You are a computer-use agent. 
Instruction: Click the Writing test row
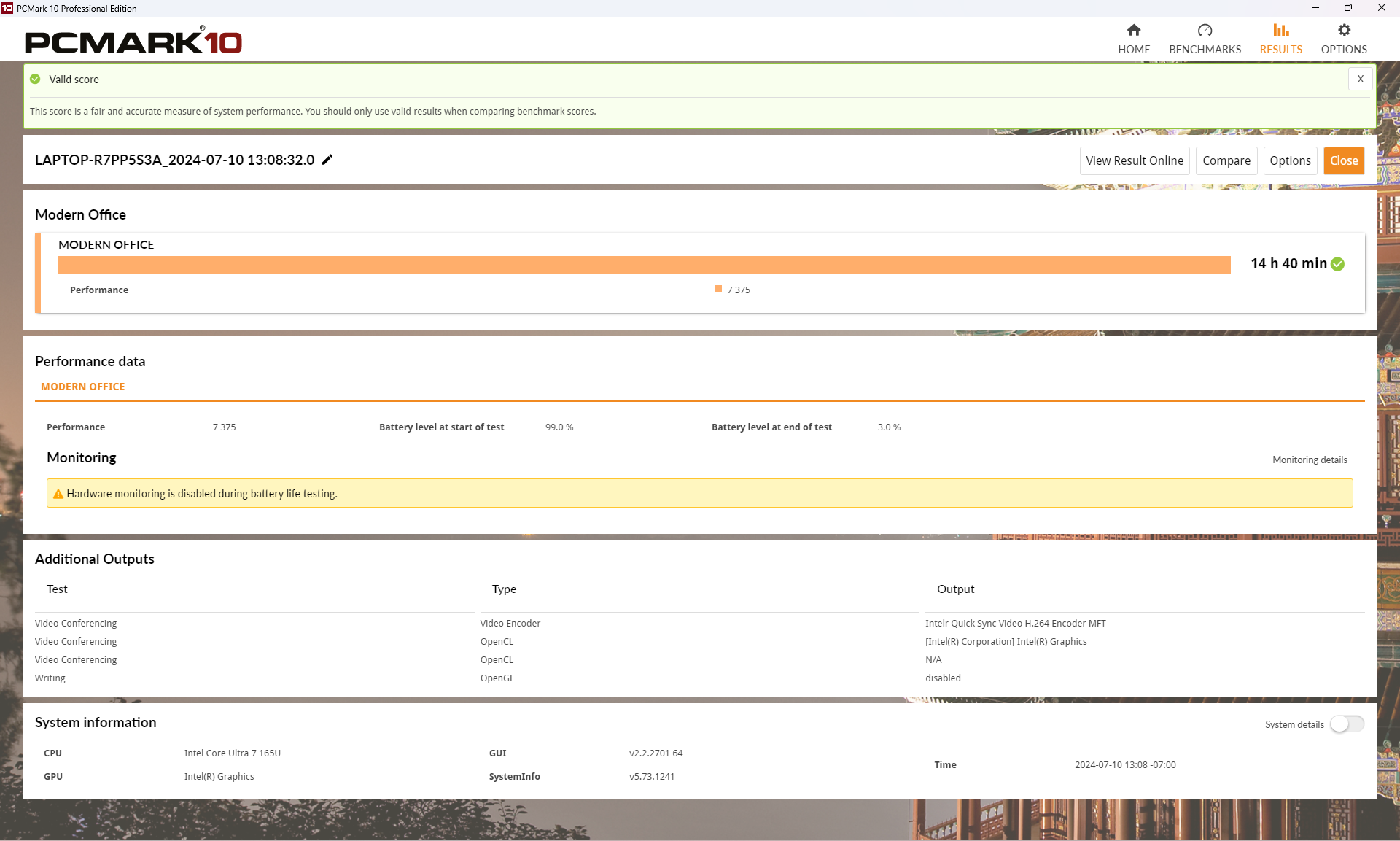(50, 678)
